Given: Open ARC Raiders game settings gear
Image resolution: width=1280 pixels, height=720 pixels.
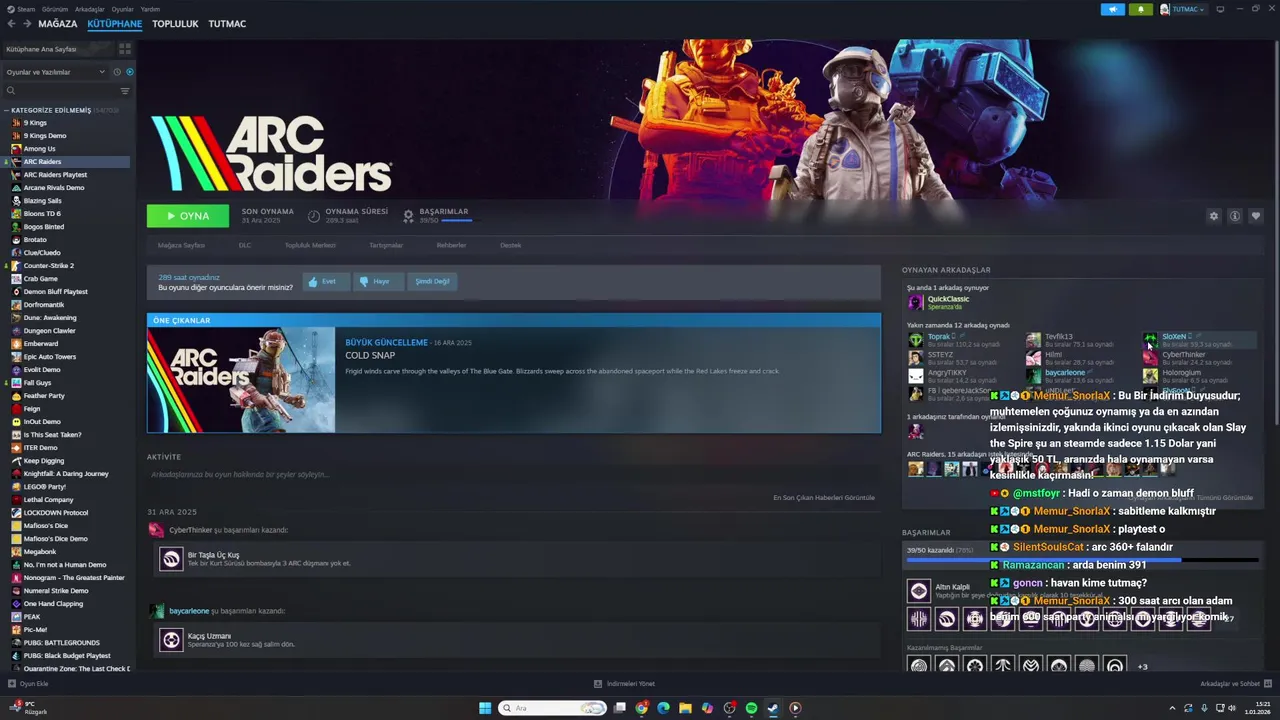Looking at the screenshot, I should click(1214, 216).
